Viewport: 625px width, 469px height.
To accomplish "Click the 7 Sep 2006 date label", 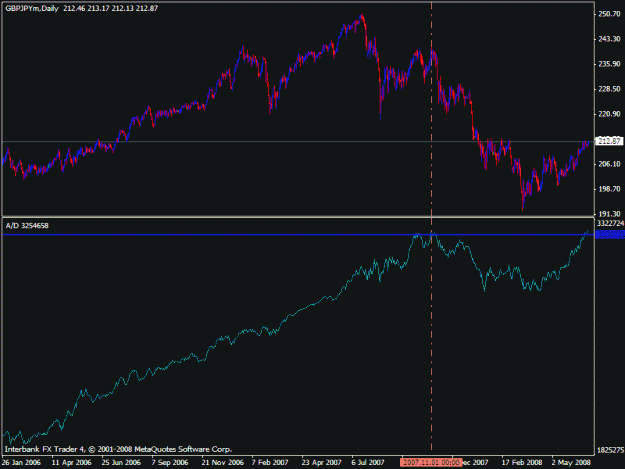I will [170, 462].
